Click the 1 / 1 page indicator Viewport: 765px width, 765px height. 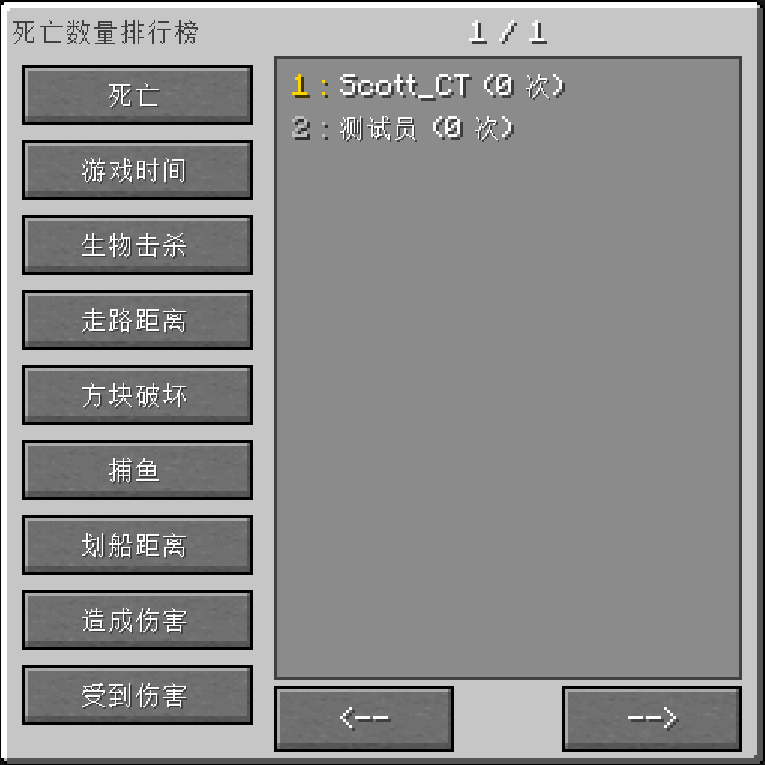tap(508, 32)
